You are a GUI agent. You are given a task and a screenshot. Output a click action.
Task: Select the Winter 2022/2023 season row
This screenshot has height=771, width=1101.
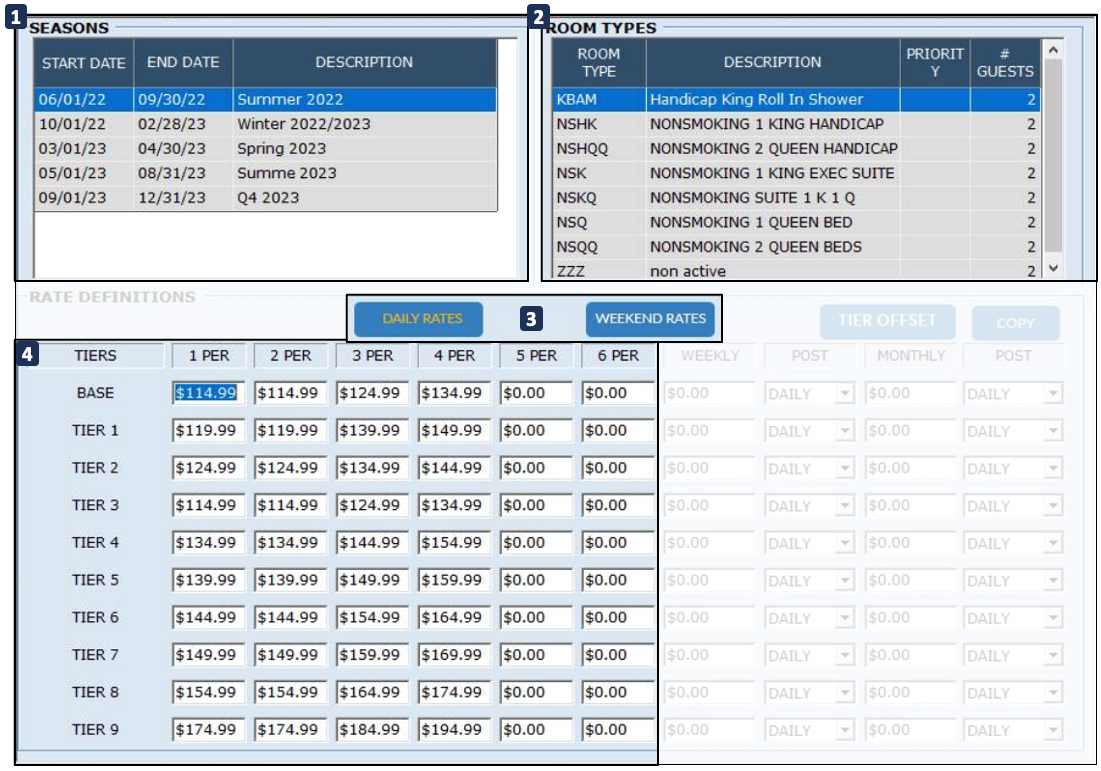coord(265,124)
